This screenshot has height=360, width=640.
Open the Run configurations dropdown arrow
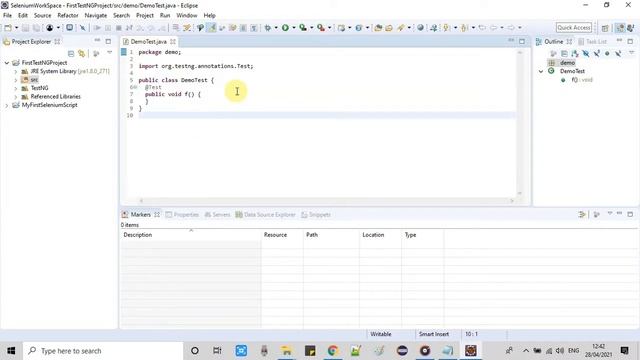(x=294, y=28)
